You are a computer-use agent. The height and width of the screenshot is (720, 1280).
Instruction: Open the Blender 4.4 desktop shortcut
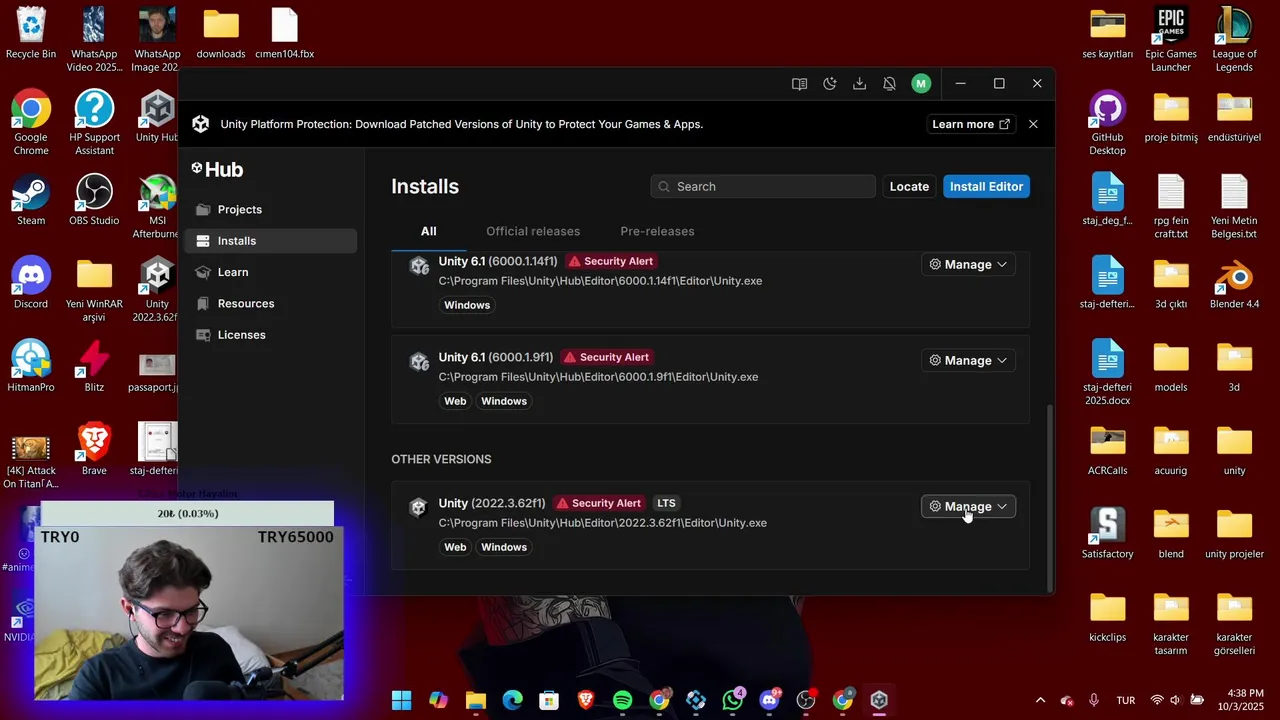click(1235, 283)
